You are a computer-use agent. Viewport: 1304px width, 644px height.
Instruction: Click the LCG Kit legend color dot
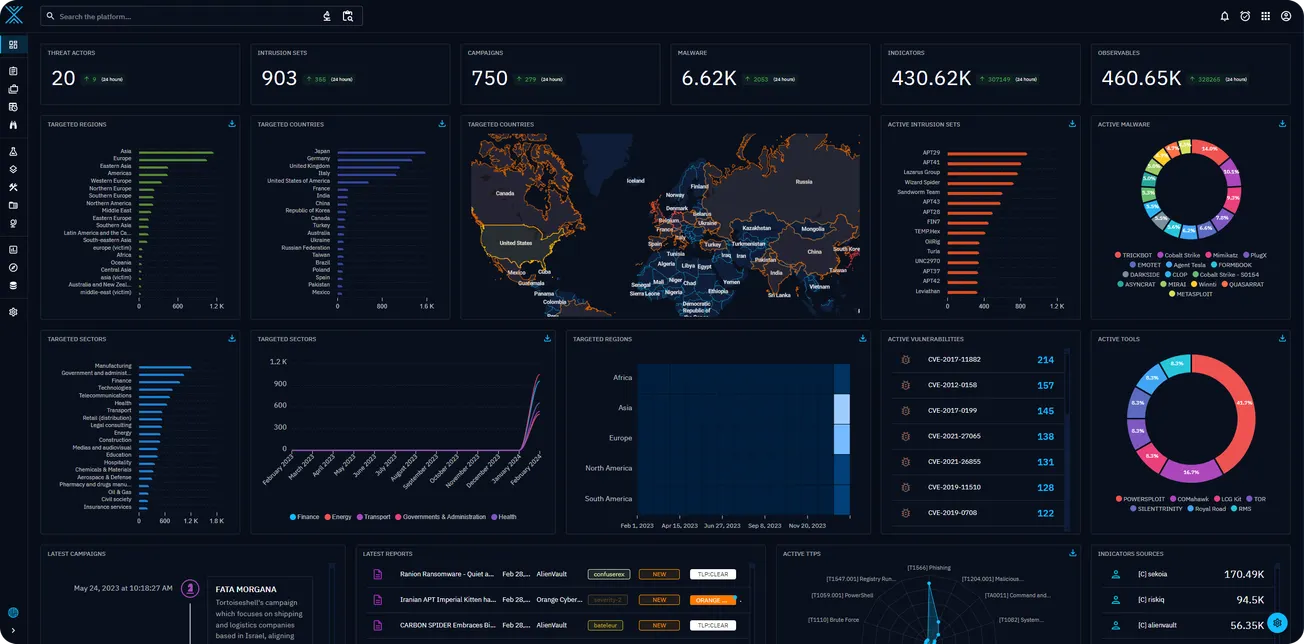(x=1216, y=499)
